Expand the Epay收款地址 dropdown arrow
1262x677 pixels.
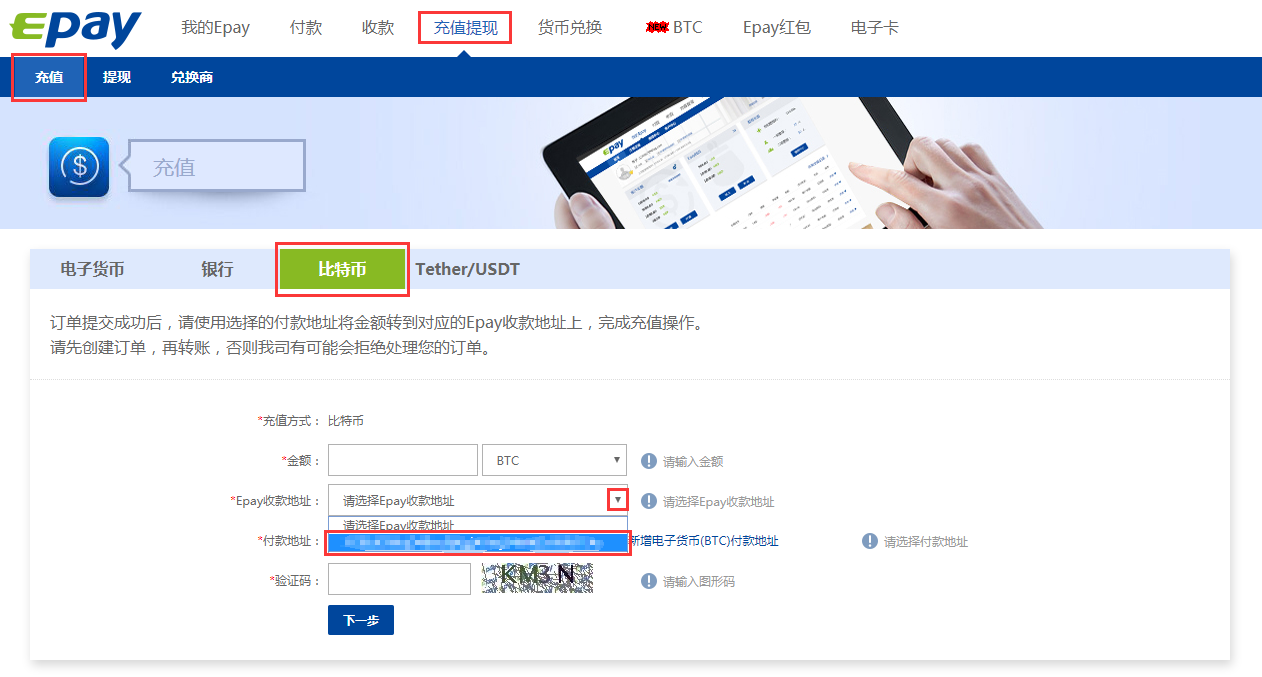point(618,500)
